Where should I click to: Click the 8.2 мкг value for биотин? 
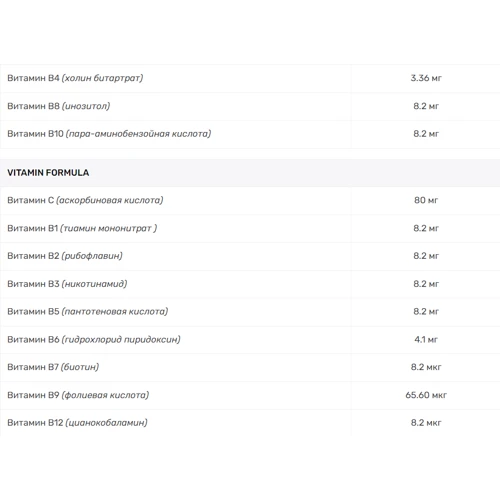coord(426,367)
